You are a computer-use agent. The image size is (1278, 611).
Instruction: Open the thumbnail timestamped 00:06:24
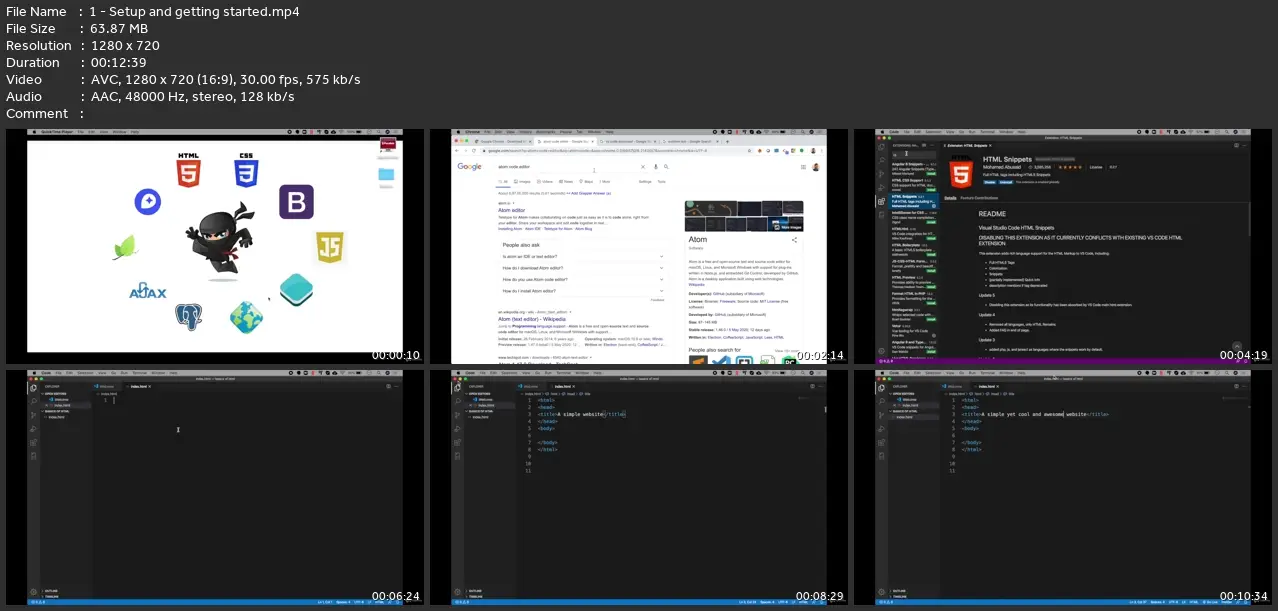click(215, 487)
